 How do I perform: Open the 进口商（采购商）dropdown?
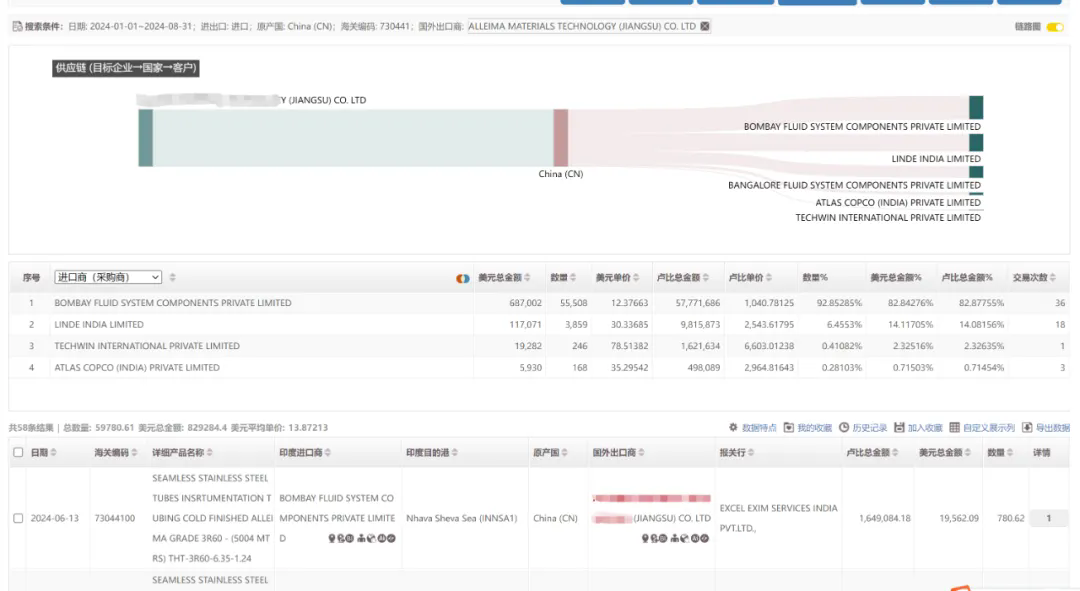click(108, 277)
